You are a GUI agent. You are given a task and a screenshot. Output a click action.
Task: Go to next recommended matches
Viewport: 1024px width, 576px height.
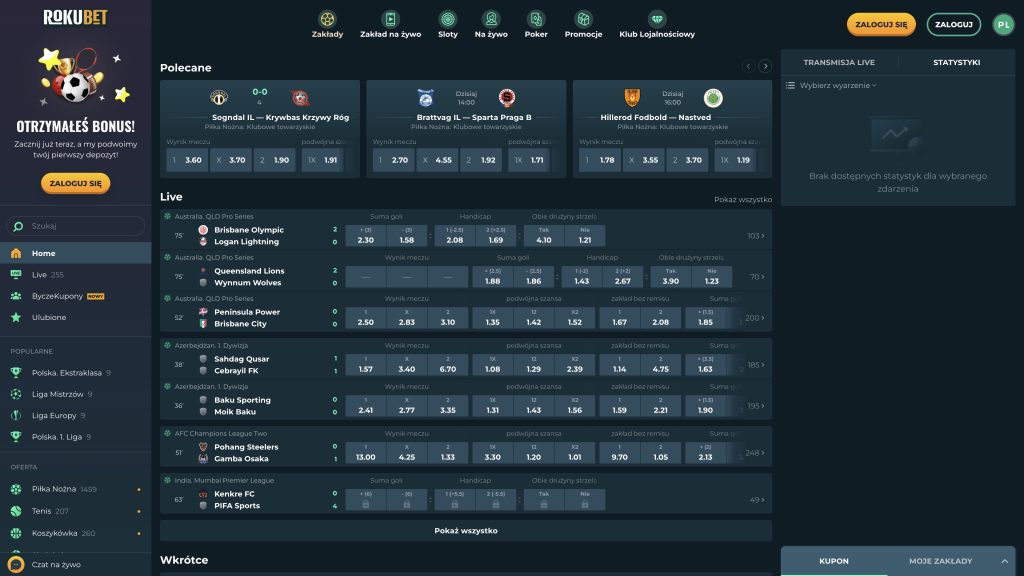[x=765, y=66]
